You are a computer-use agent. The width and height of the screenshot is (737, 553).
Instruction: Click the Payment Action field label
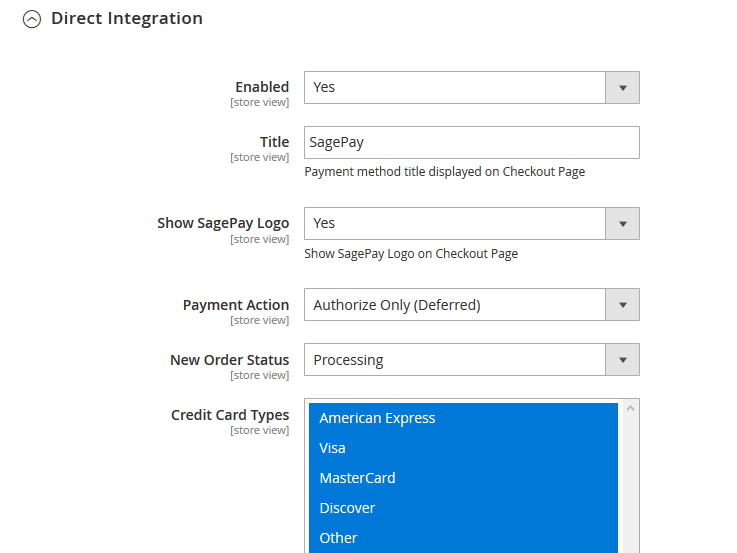point(235,305)
